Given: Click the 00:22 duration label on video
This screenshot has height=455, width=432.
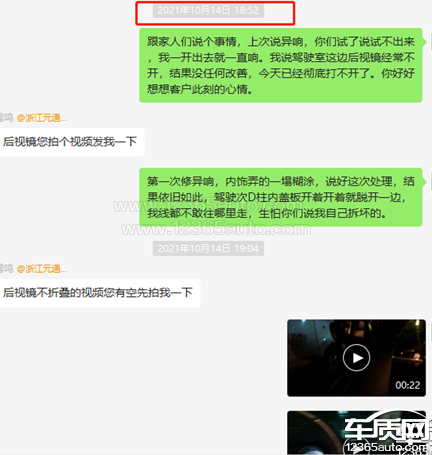Looking at the screenshot, I should click(x=407, y=385).
